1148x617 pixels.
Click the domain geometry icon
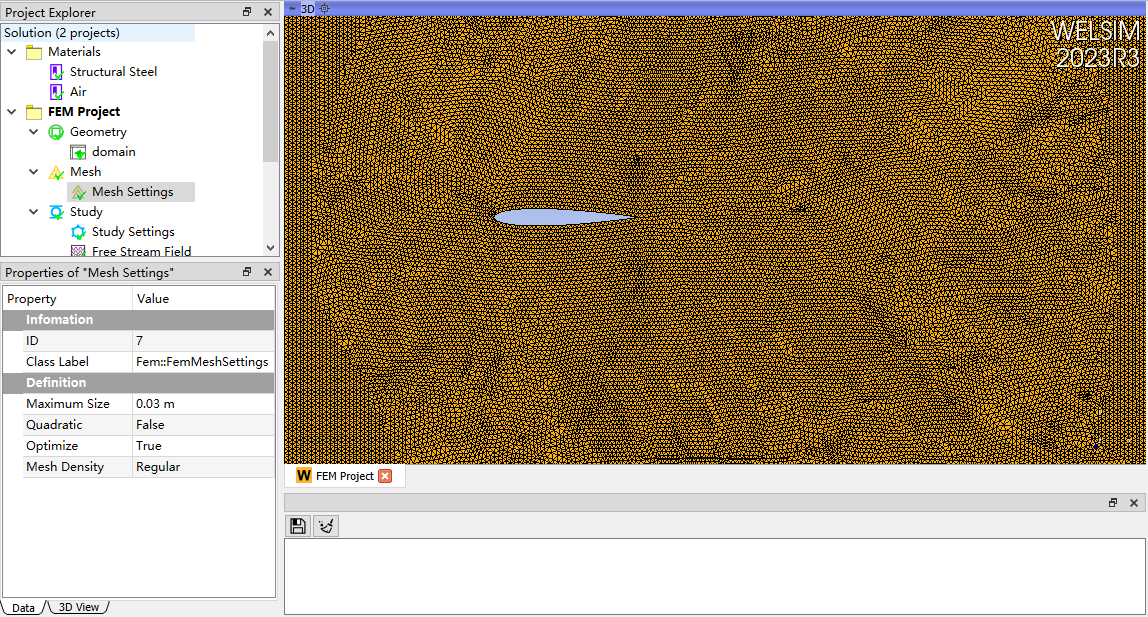(x=78, y=151)
